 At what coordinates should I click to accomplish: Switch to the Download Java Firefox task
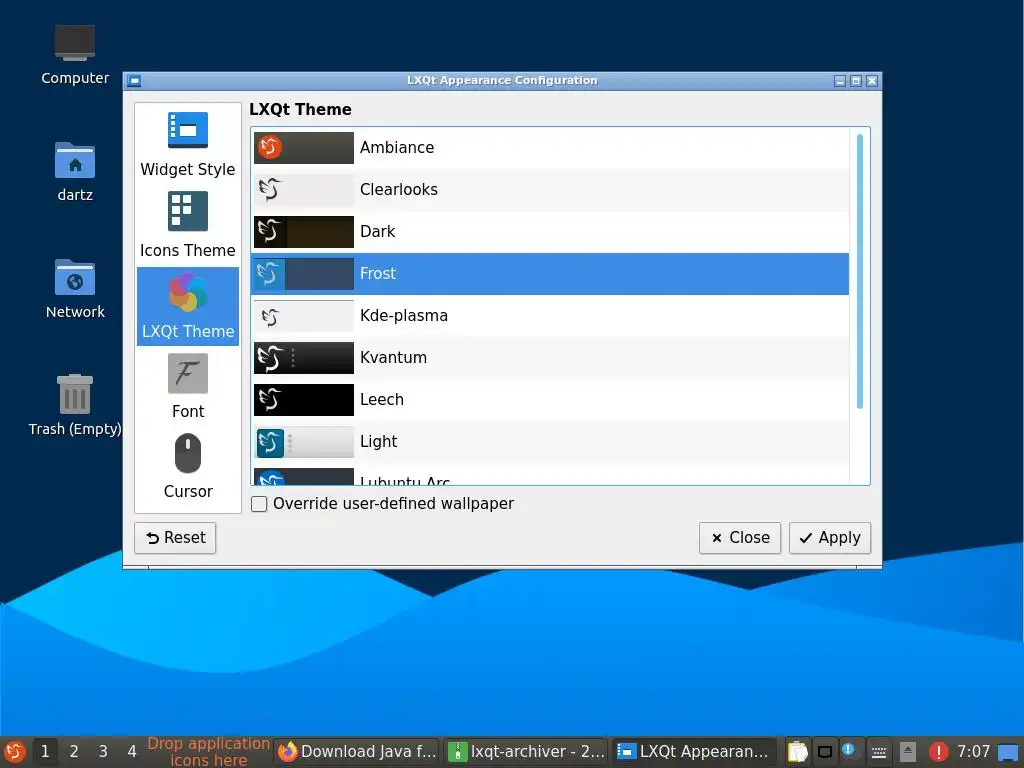pos(357,752)
